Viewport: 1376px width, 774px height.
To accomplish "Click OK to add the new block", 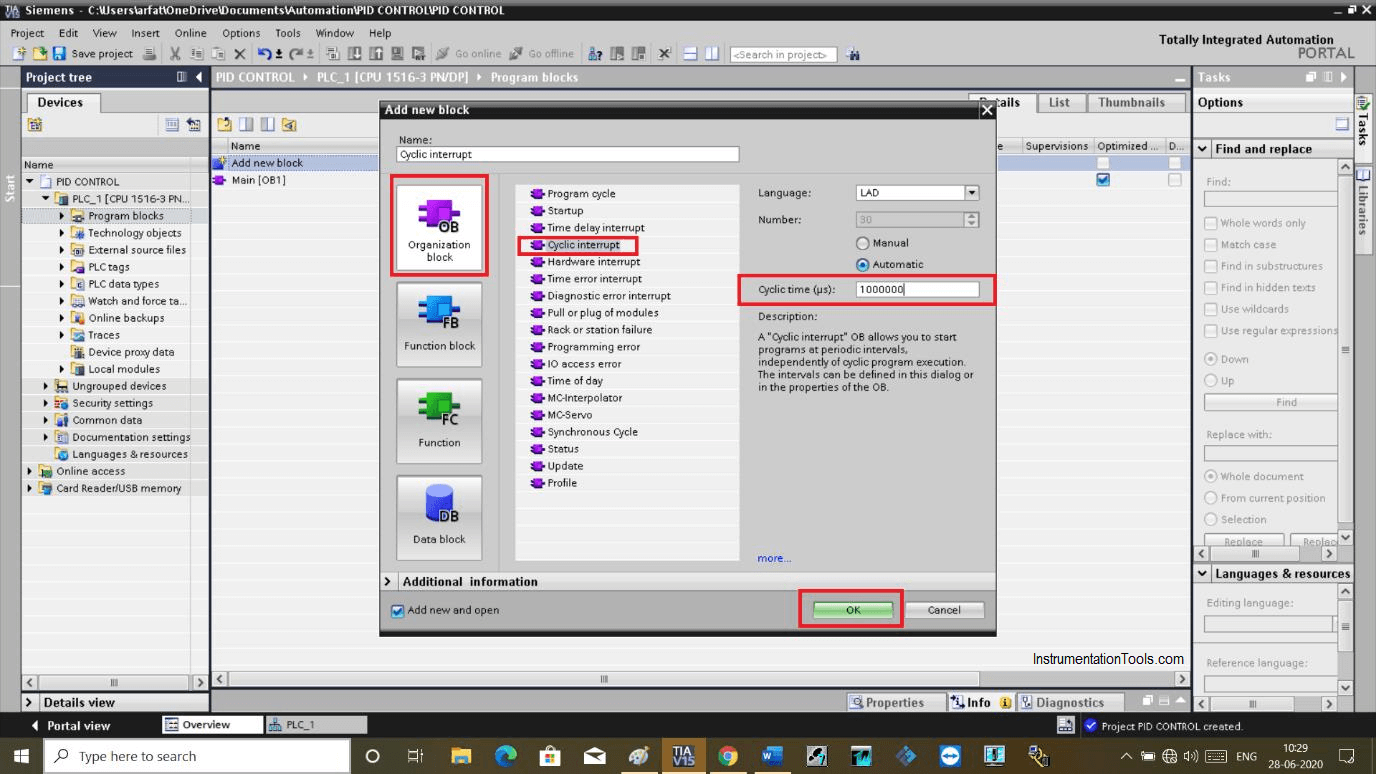I will point(852,610).
